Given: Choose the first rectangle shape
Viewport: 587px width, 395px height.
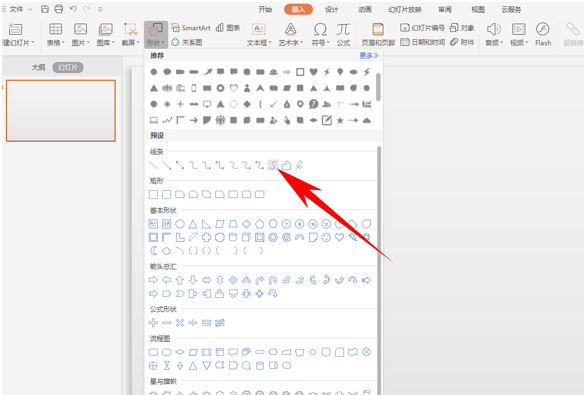Looking at the screenshot, I should click(x=153, y=194).
